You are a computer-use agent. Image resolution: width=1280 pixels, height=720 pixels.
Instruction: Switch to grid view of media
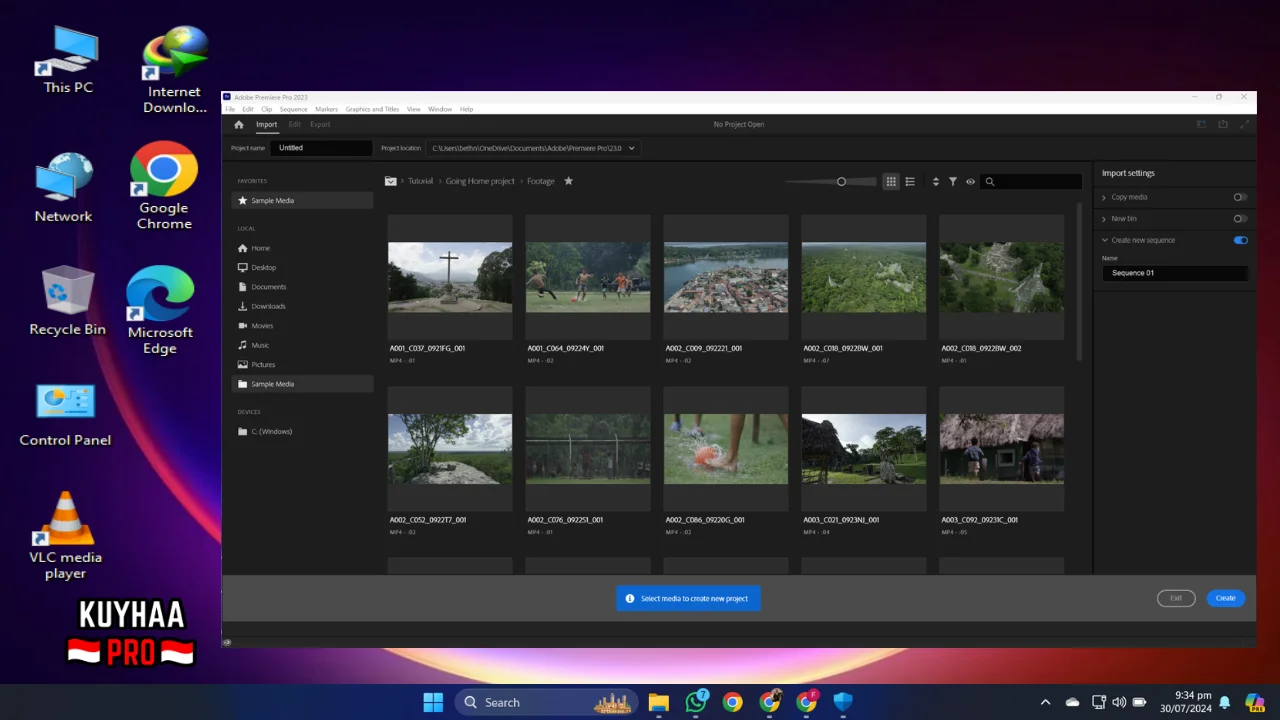891,182
